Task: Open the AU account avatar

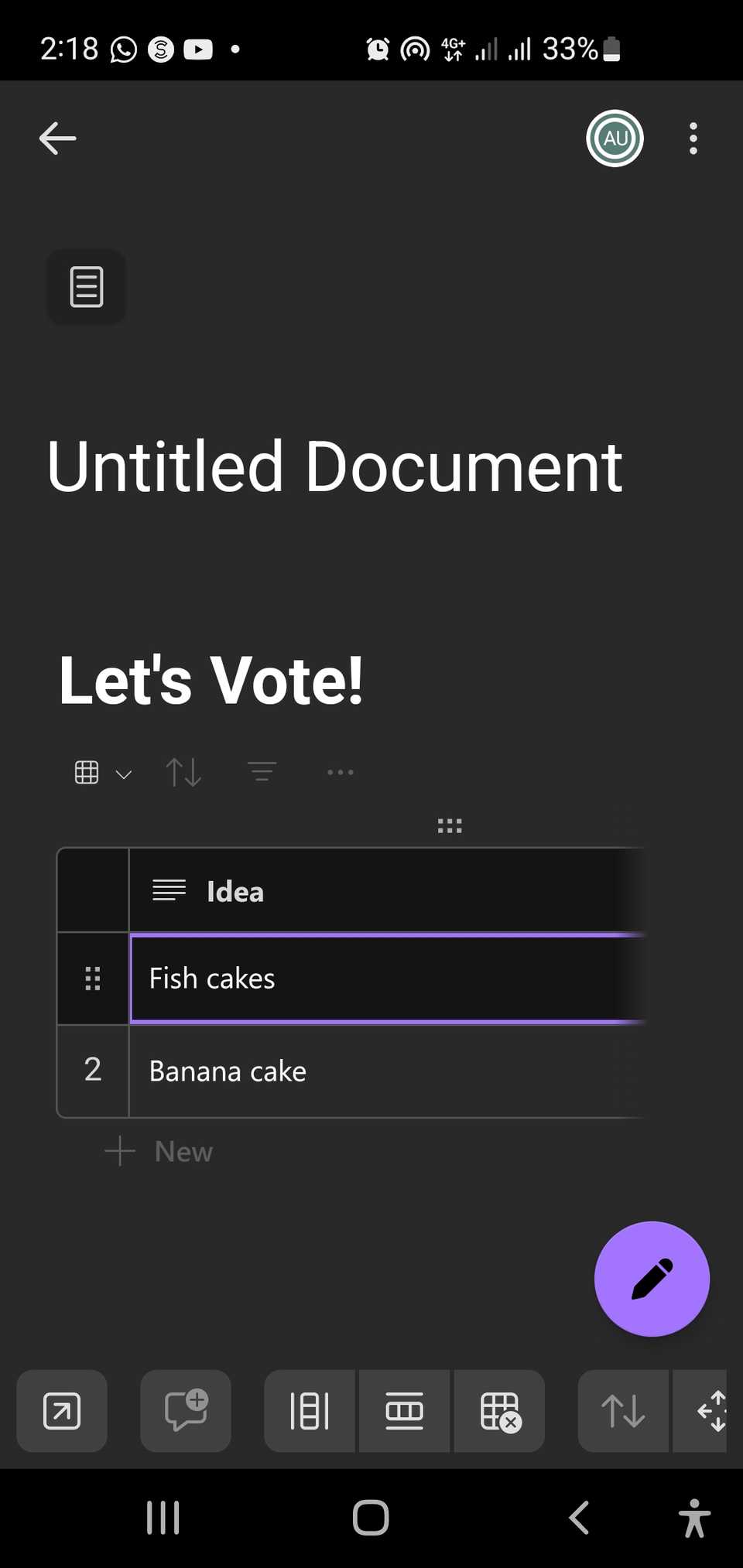Action: 614,138
